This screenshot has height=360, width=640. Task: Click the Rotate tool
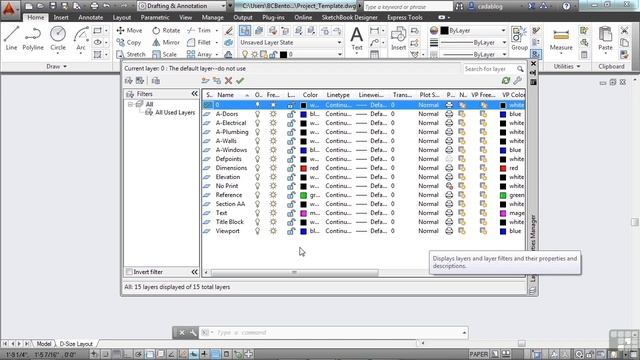pyautogui.click(x=166, y=30)
